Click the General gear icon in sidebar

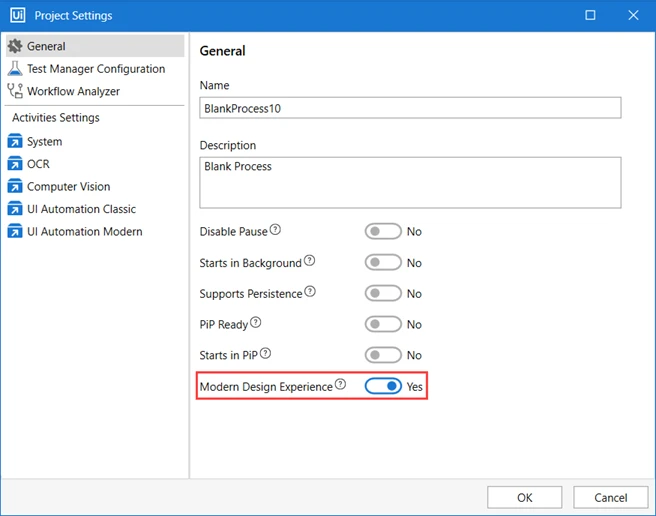pos(15,46)
